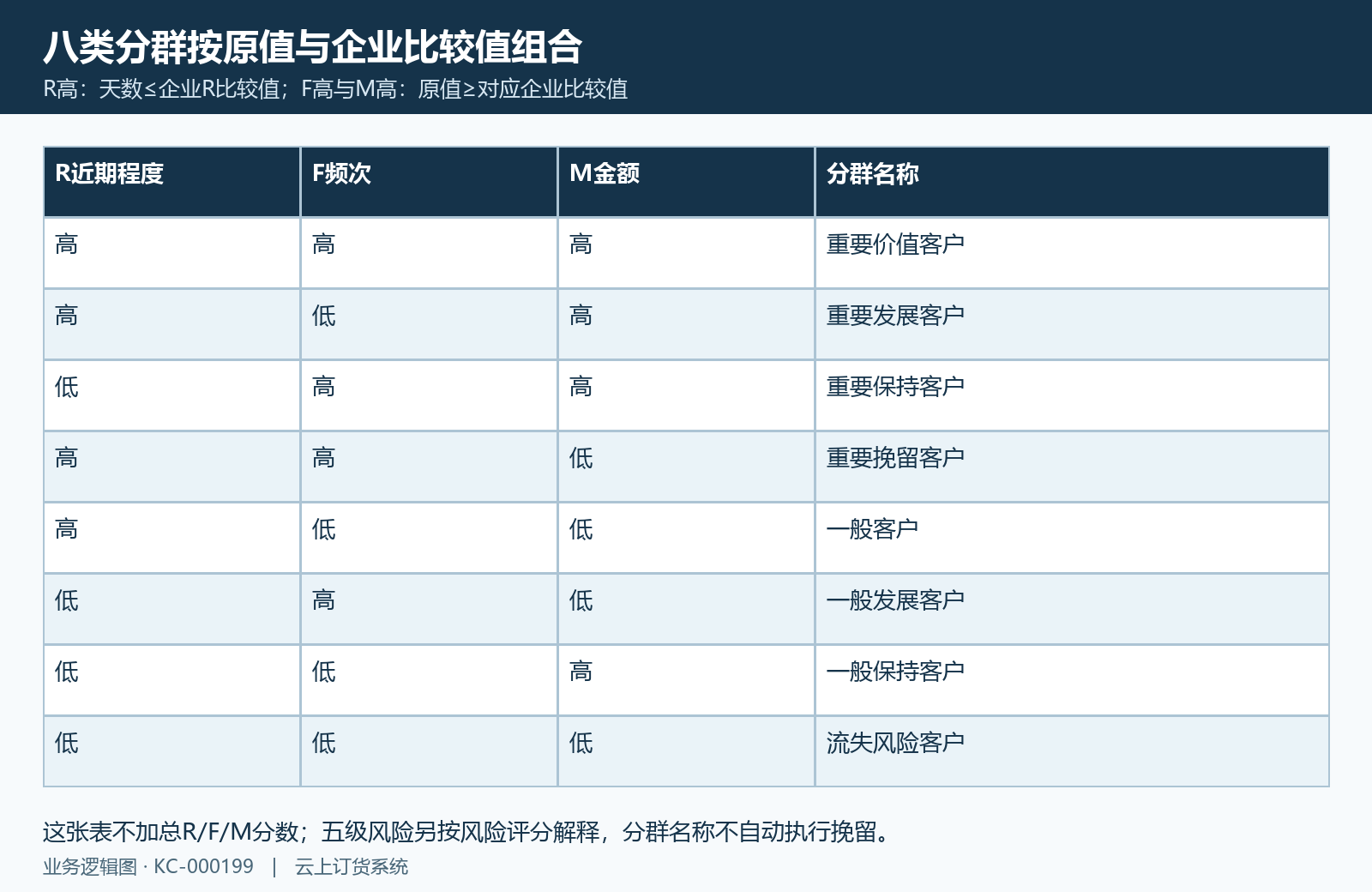Click the R value 低 in the 流失风险客户 row
Image resolution: width=1372 pixels, height=892 pixels.
tap(66, 743)
